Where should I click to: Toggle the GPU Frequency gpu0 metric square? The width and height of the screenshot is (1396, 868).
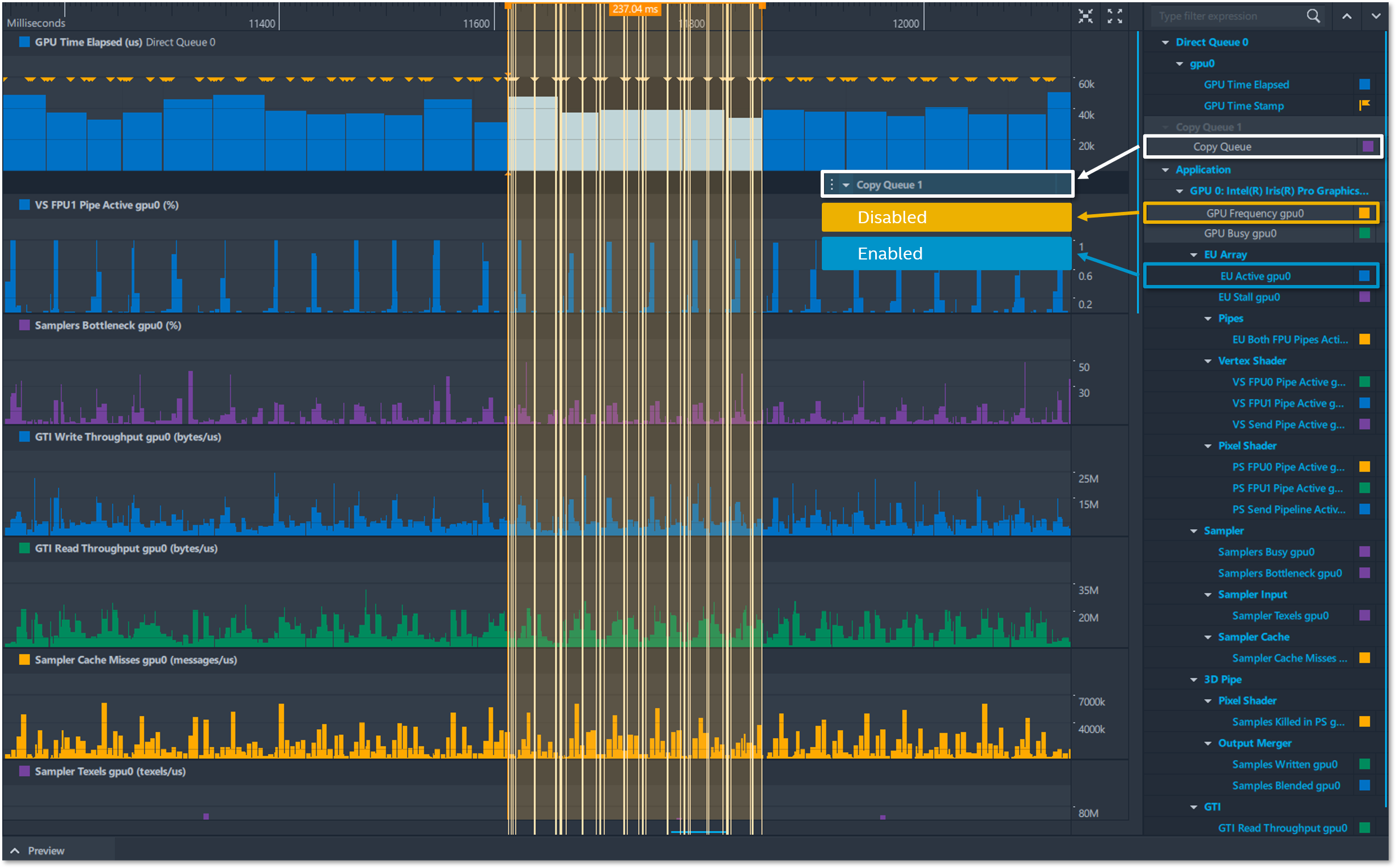tap(1364, 213)
